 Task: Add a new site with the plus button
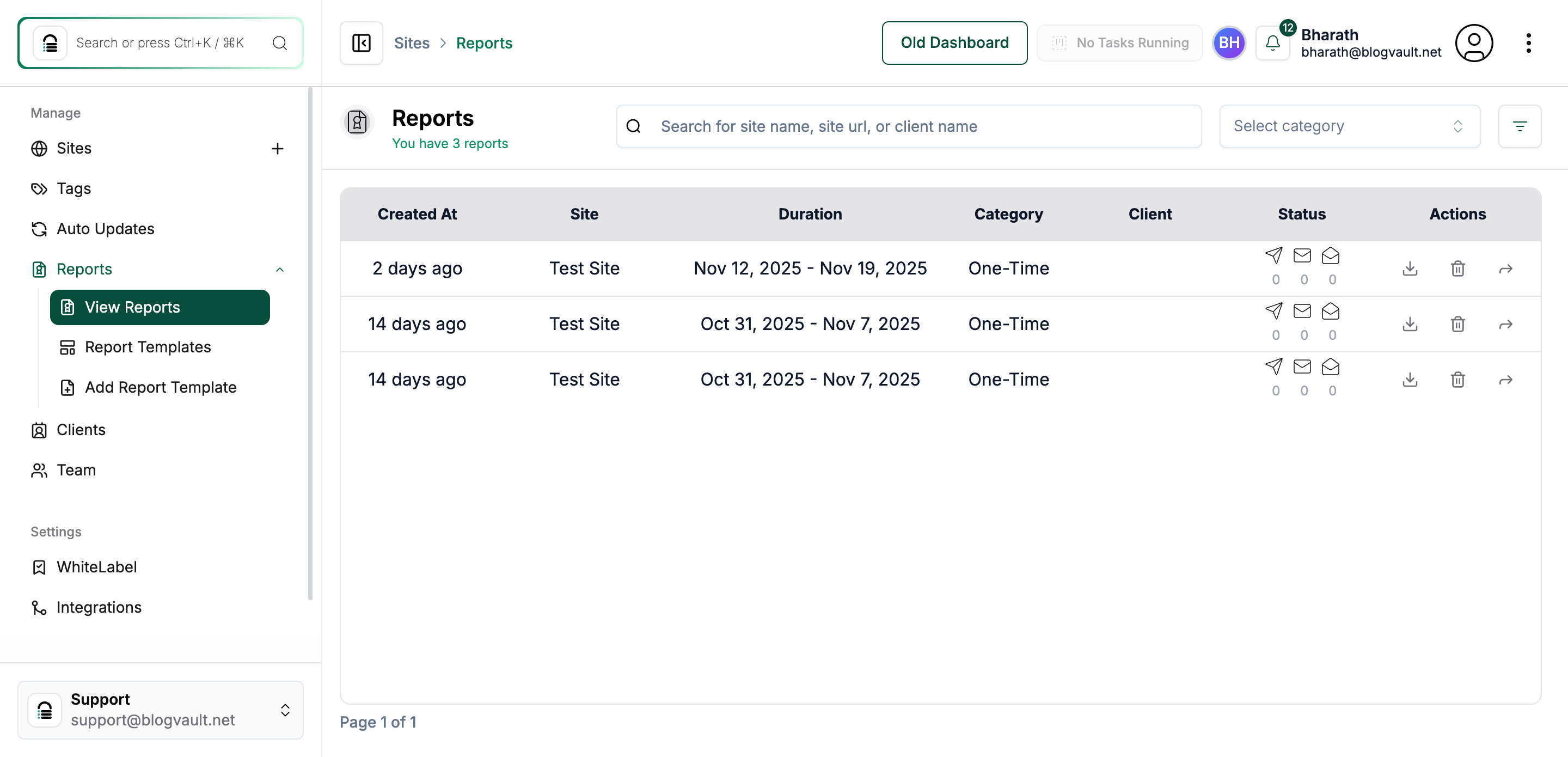pos(278,148)
